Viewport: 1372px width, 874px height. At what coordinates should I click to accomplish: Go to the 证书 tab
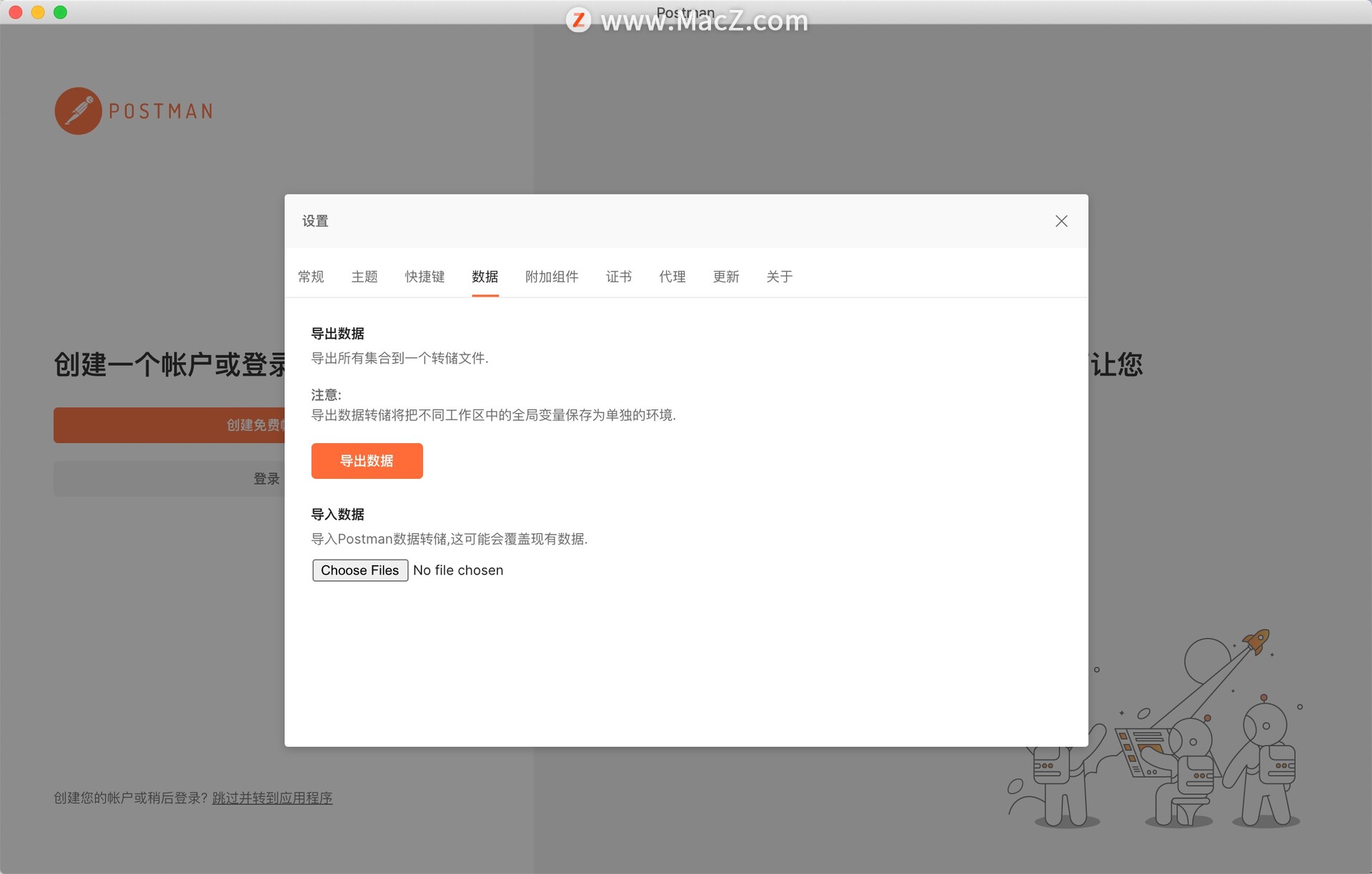[619, 277]
